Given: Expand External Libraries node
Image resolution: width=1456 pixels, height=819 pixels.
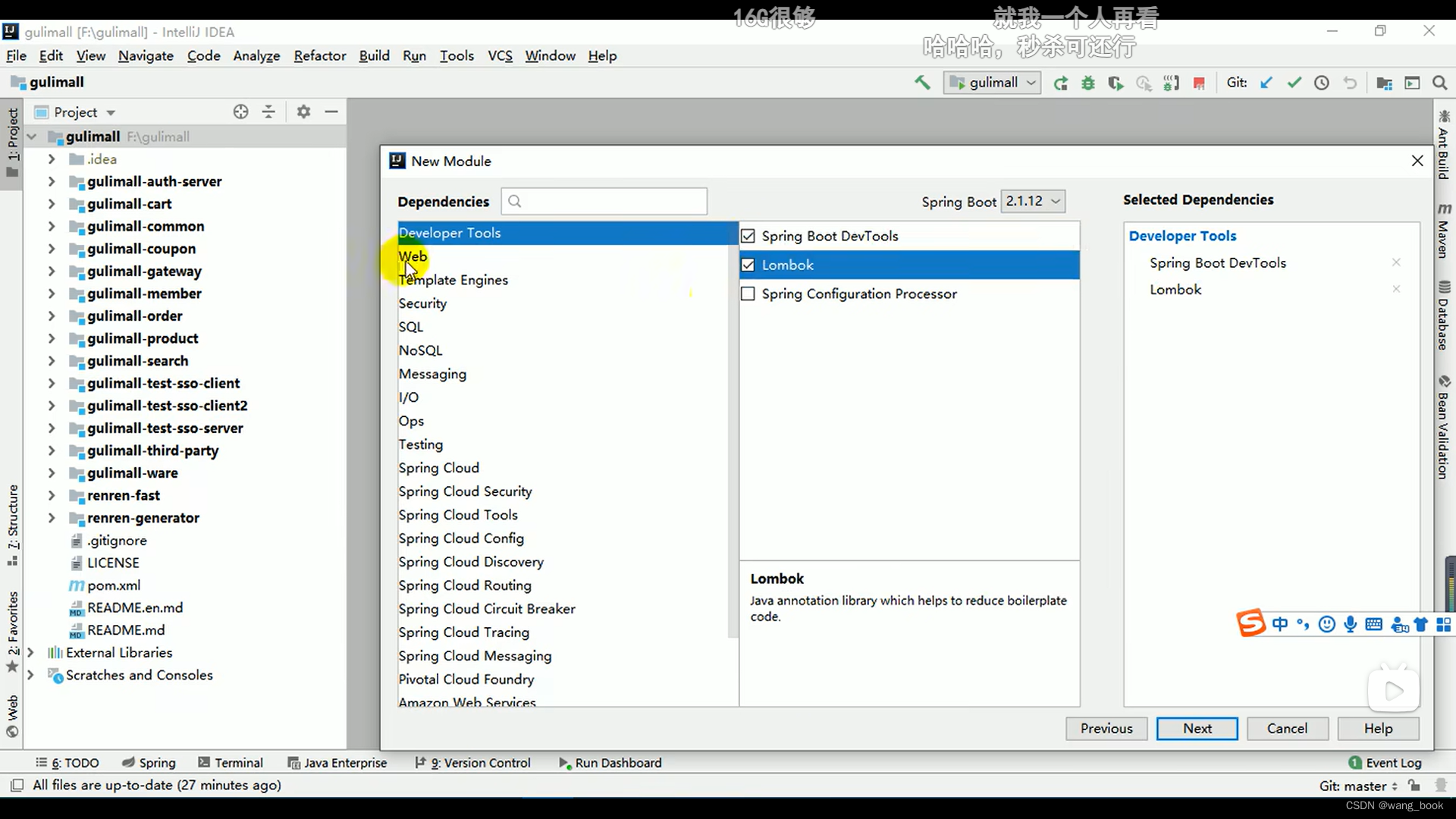Looking at the screenshot, I should pyautogui.click(x=30, y=652).
